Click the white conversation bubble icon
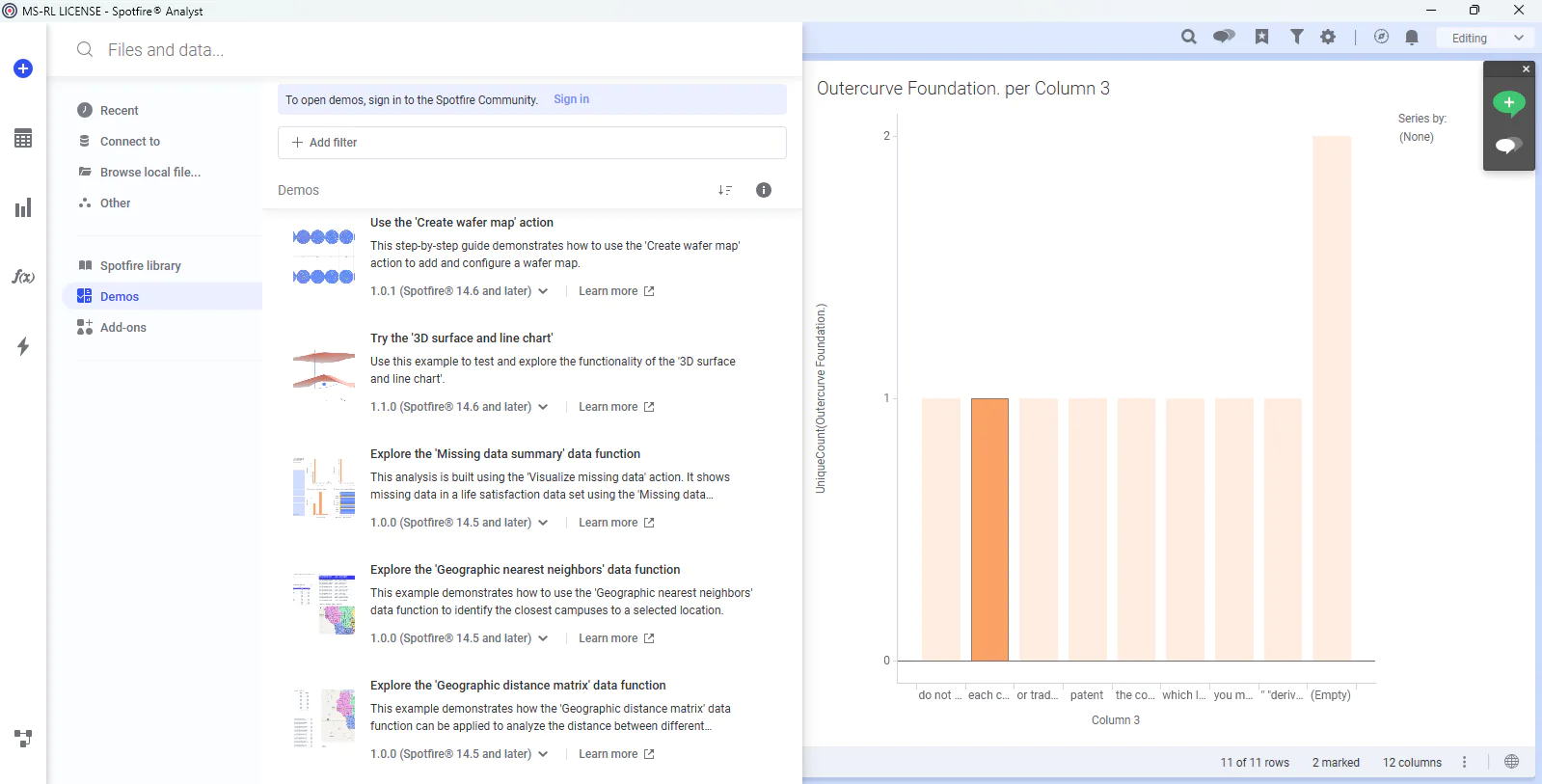This screenshot has width=1542, height=784. 1509,146
